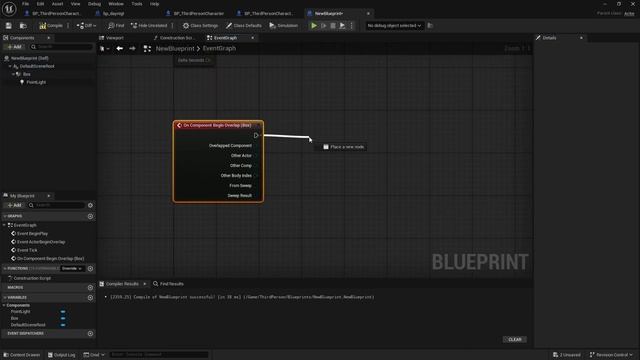Screen dimensions: 640x360
Task: Compile the blueprint
Action: (51, 26)
